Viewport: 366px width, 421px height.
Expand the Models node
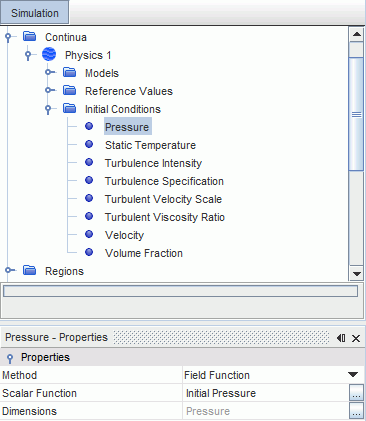click(49, 72)
